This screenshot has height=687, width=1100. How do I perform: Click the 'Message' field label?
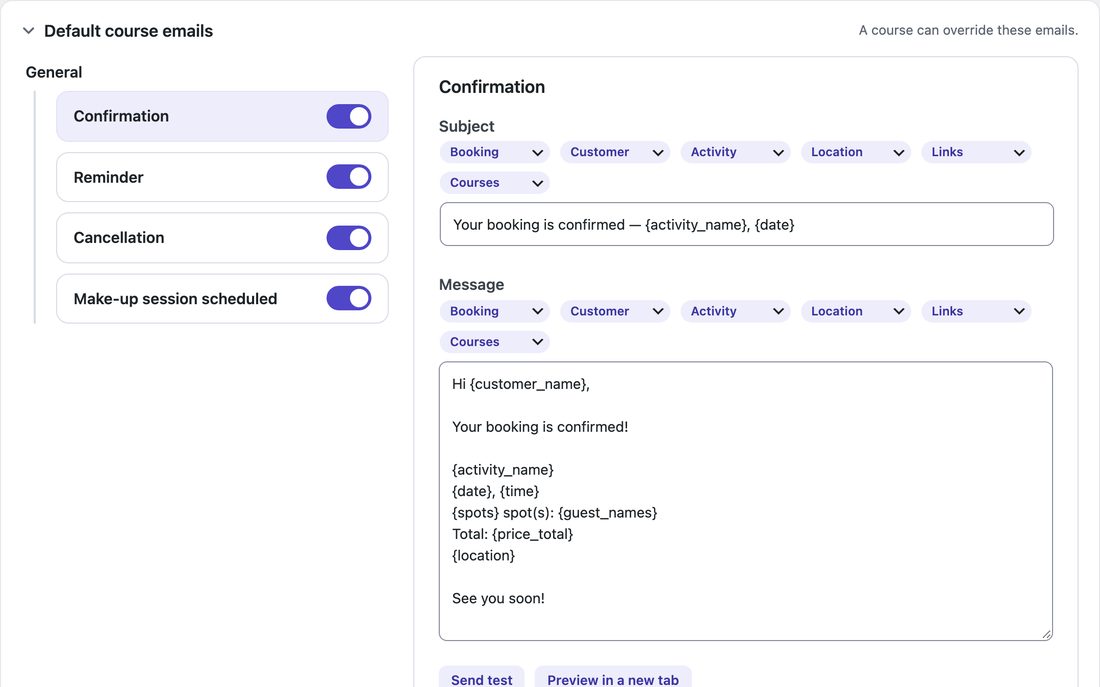(471, 285)
